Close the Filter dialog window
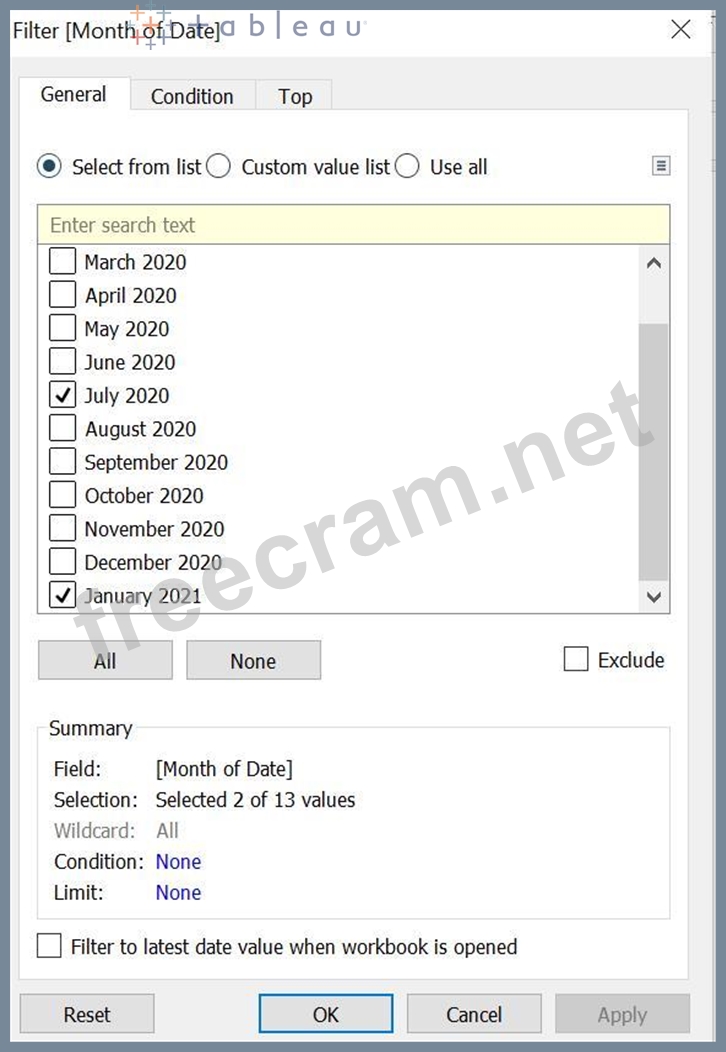This screenshot has height=1052, width=726. click(x=681, y=29)
